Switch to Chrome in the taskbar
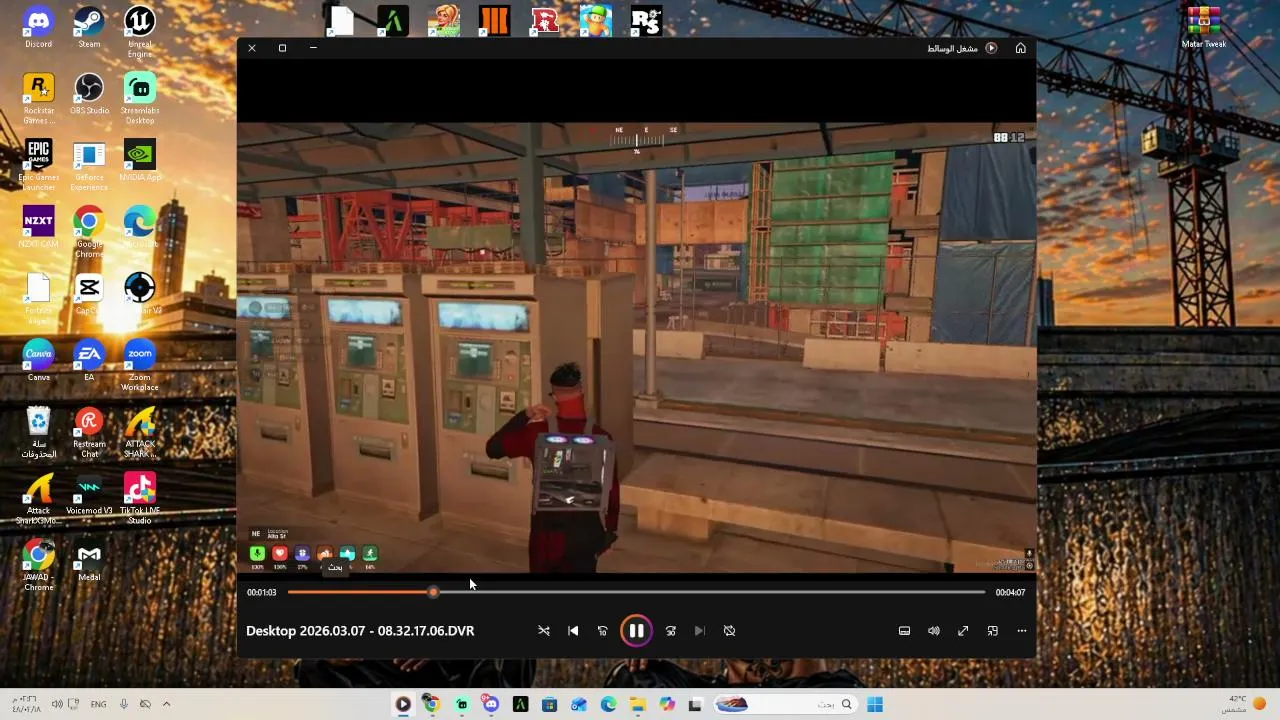Viewport: 1280px width, 720px height. pos(432,704)
